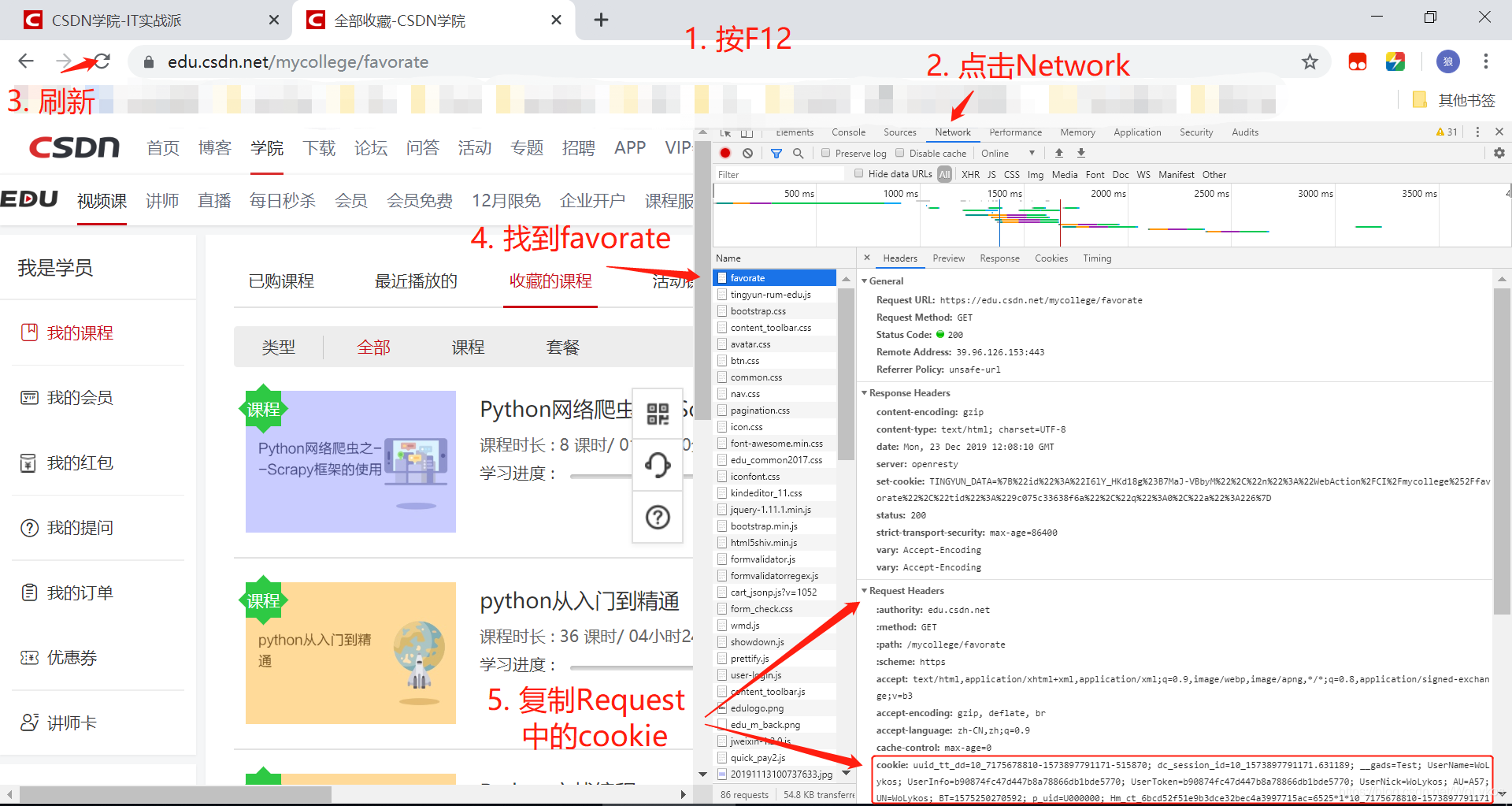Open network search magnifier

(x=798, y=153)
